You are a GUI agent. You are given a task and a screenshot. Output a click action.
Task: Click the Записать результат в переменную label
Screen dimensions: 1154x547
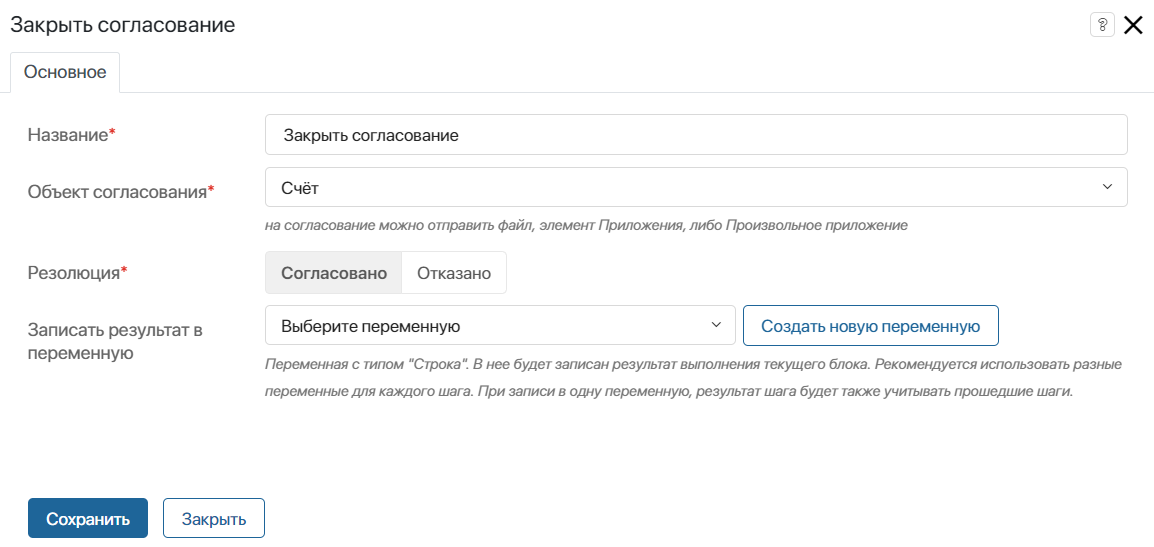tap(115, 341)
